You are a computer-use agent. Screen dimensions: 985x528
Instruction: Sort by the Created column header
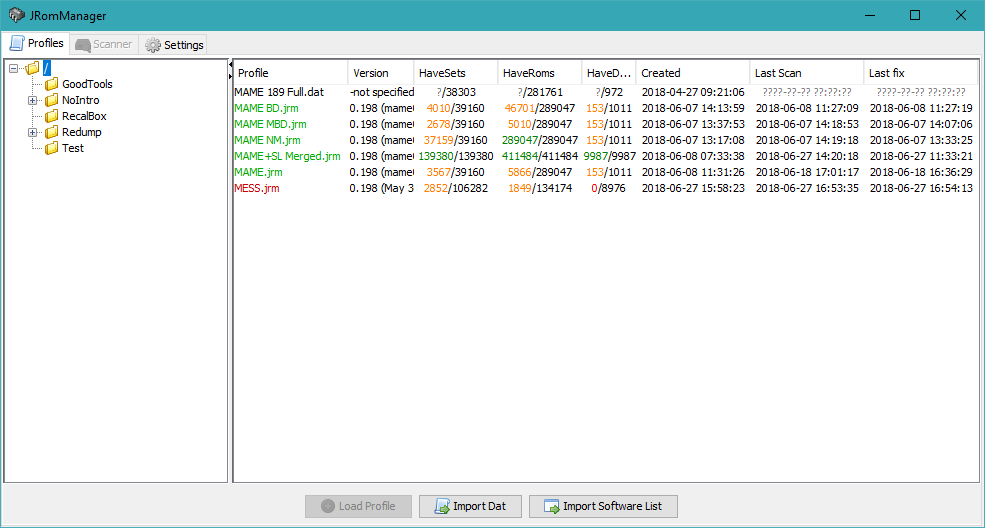point(692,73)
